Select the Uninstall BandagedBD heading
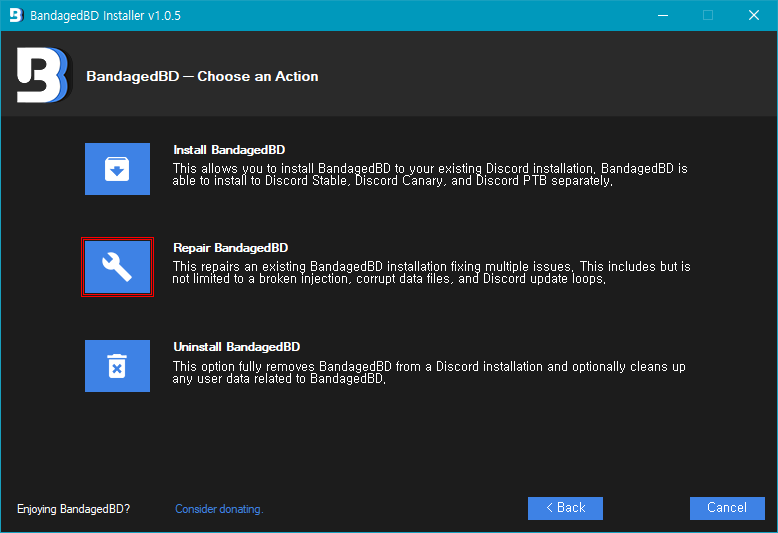 click(236, 346)
